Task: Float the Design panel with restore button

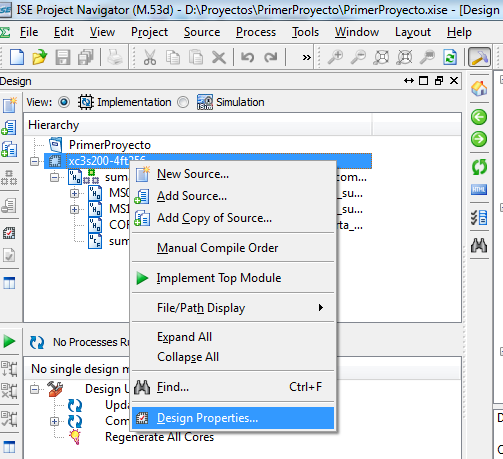Action: [439, 81]
